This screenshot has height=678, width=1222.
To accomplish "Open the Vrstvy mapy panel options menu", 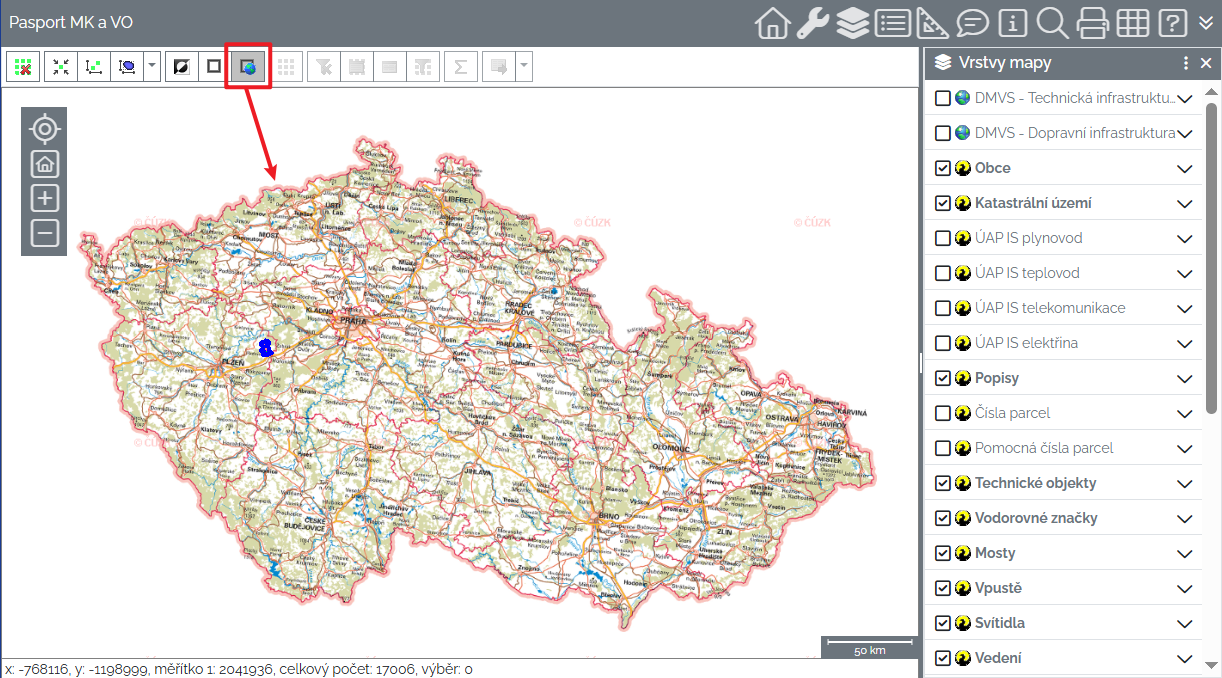I will click(x=1186, y=63).
